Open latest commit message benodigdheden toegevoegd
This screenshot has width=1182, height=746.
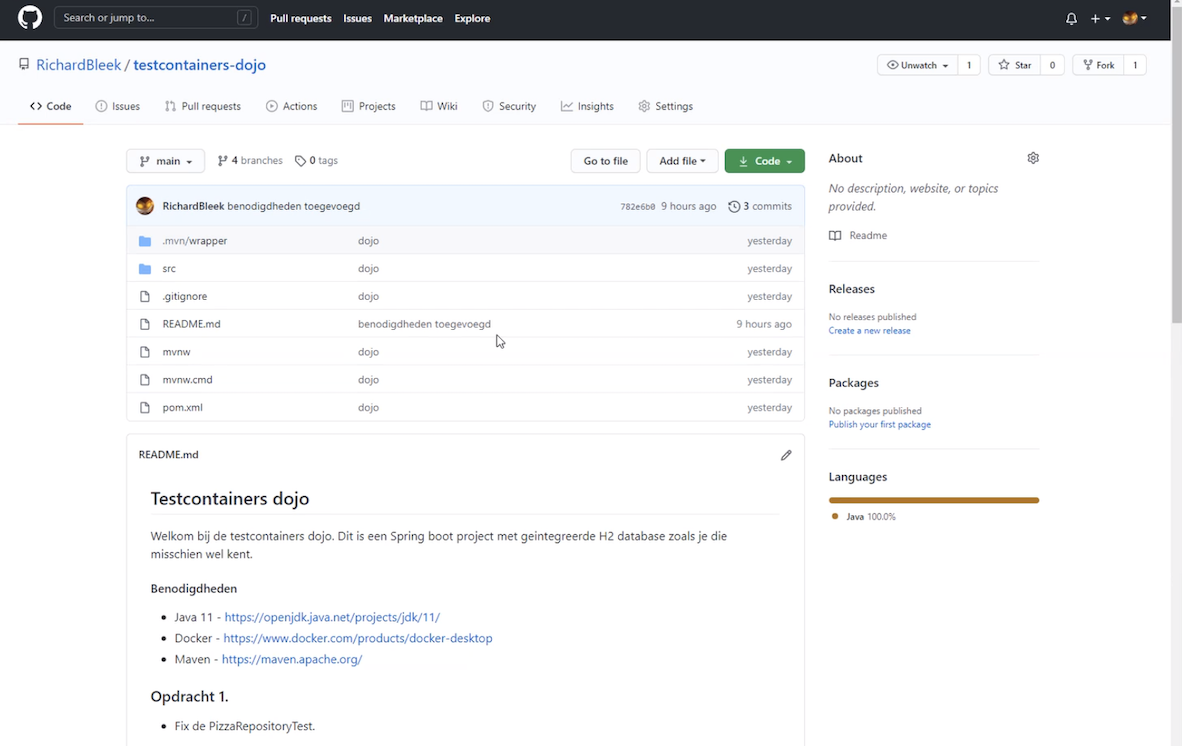[293, 206]
